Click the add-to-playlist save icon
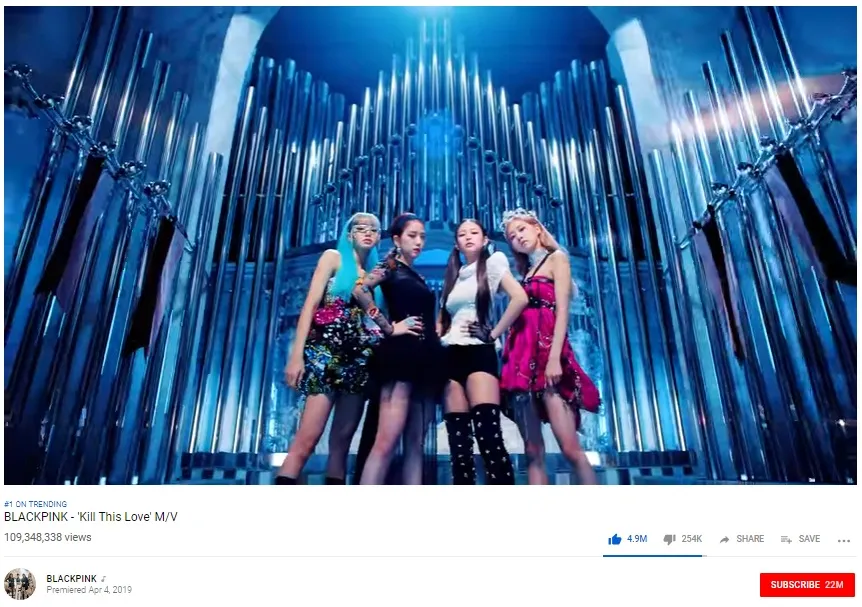 point(786,539)
